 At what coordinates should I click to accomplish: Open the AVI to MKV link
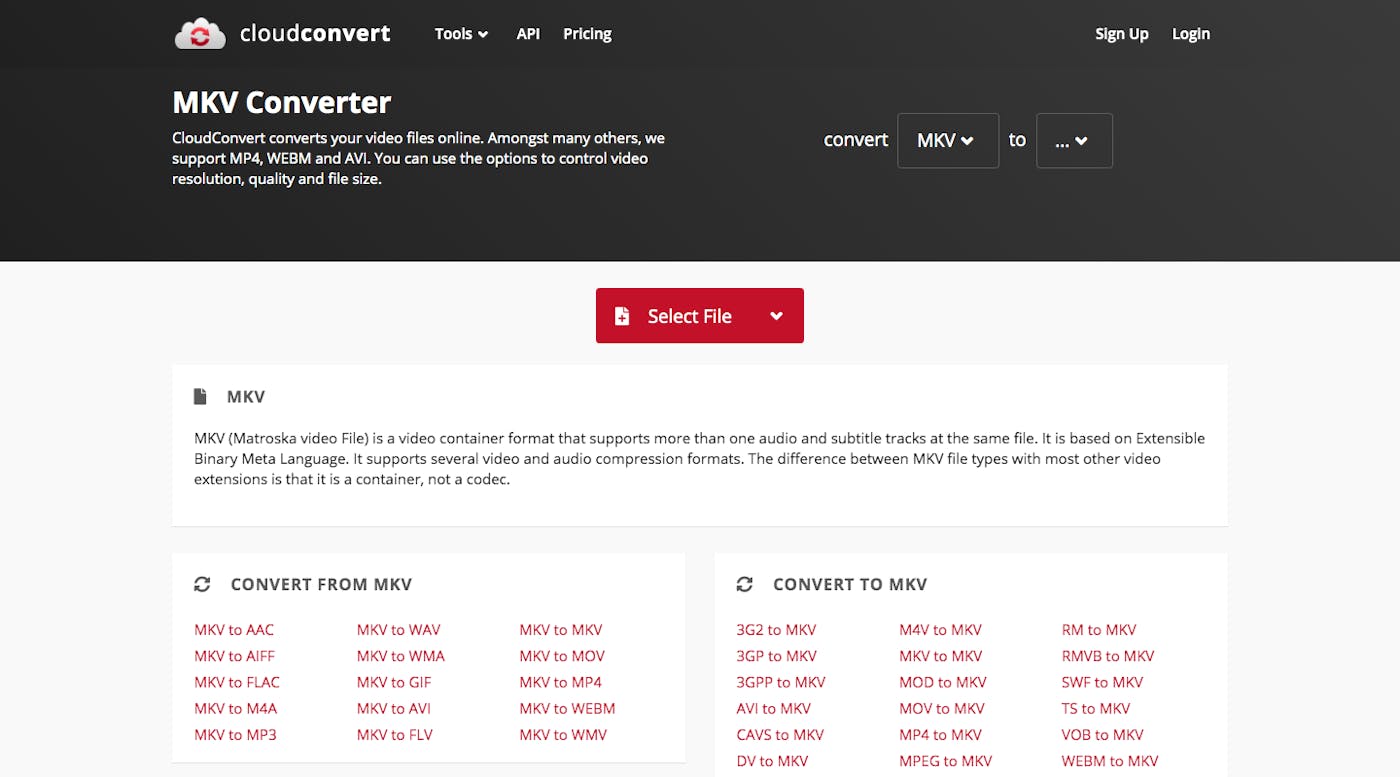pyautogui.click(x=773, y=708)
